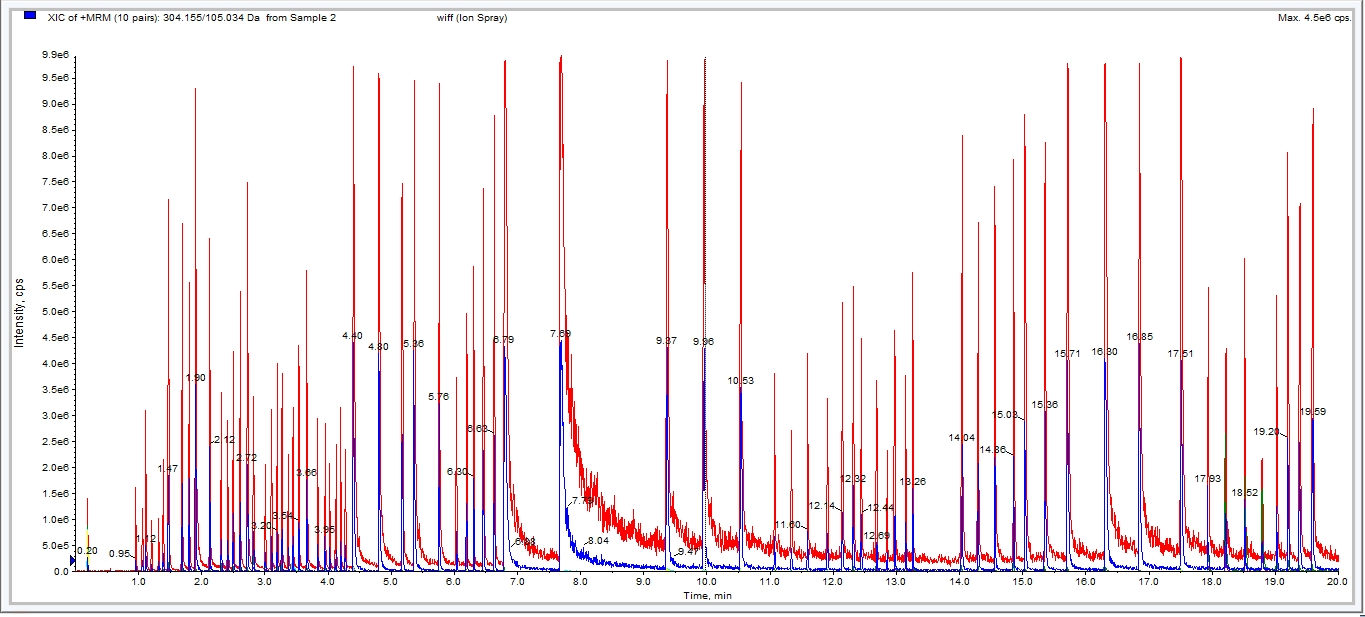Image resolution: width=1365 pixels, height=617 pixels.
Task: Select the peak label 5.76
Action: pyautogui.click(x=438, y=397)
